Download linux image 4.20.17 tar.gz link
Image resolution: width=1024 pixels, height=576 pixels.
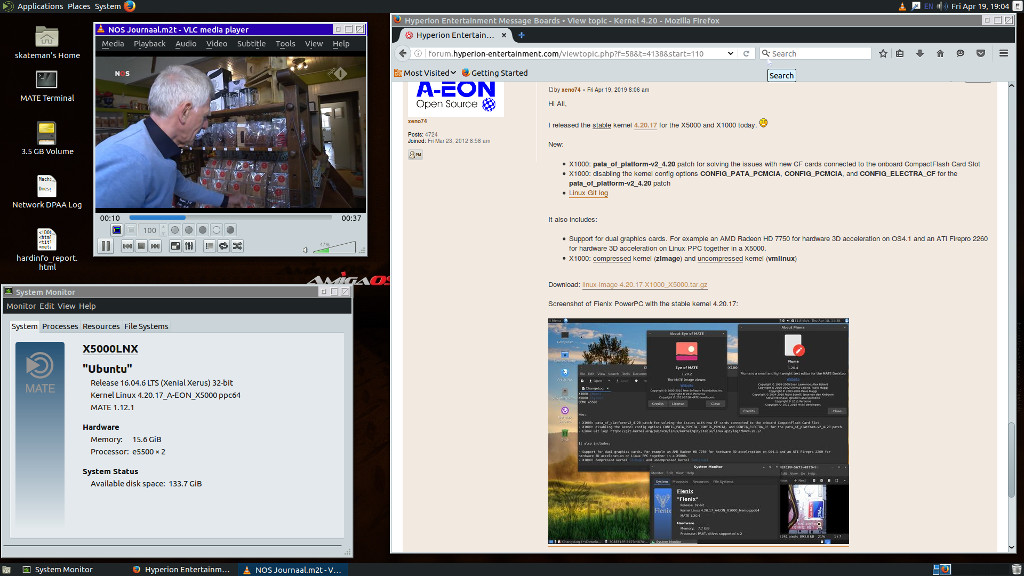[645, 285]
